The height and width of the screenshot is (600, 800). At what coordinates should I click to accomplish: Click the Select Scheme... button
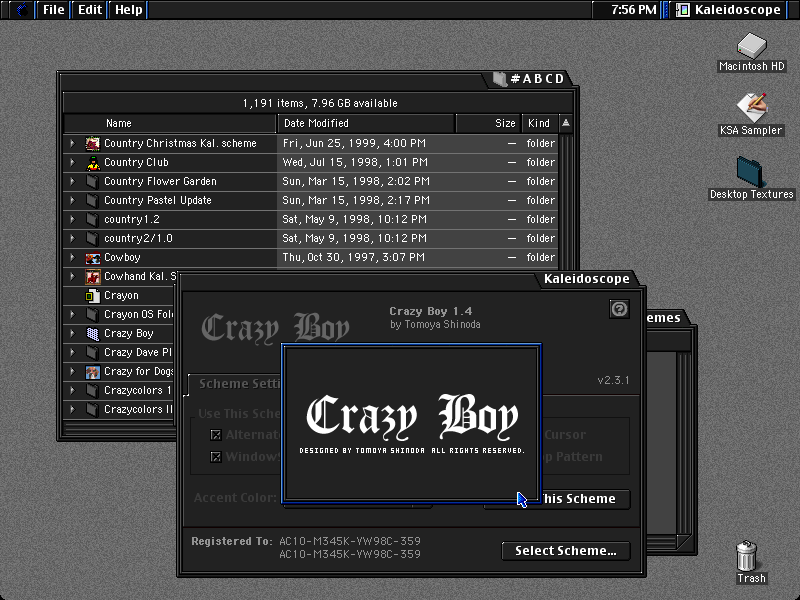pos(566,551)
